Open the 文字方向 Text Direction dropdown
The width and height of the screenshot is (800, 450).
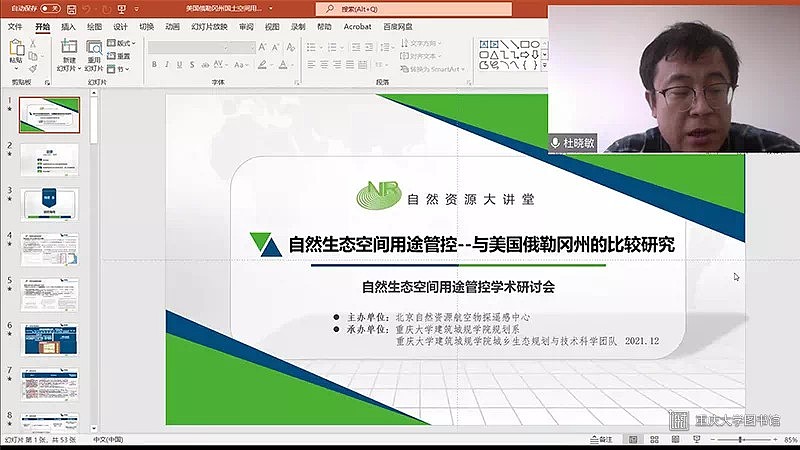421,43
